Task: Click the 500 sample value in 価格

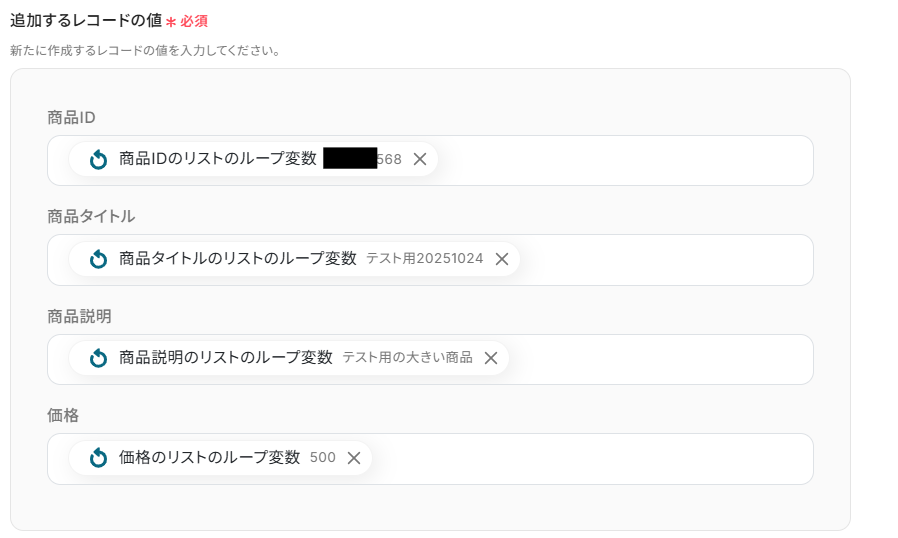Action: [x=323, y=458]
